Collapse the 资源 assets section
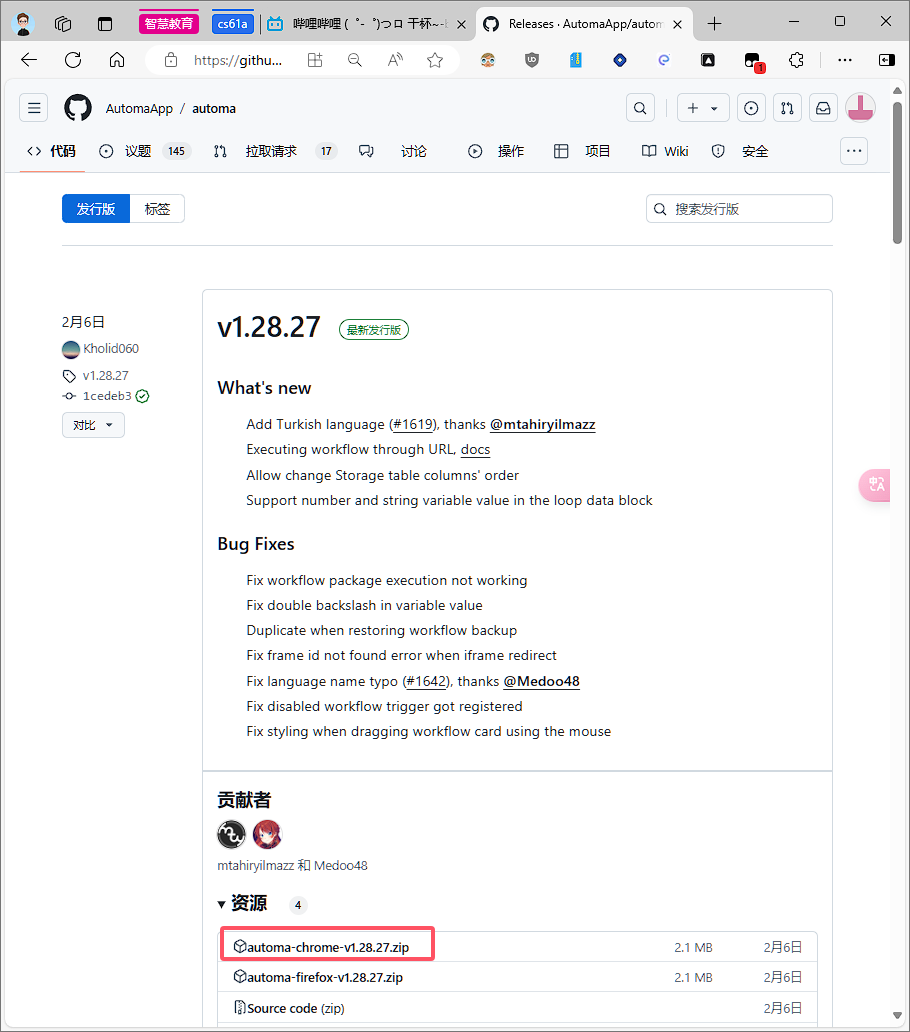The height and width of the screenshot is (1032, 910). (242, 904)
